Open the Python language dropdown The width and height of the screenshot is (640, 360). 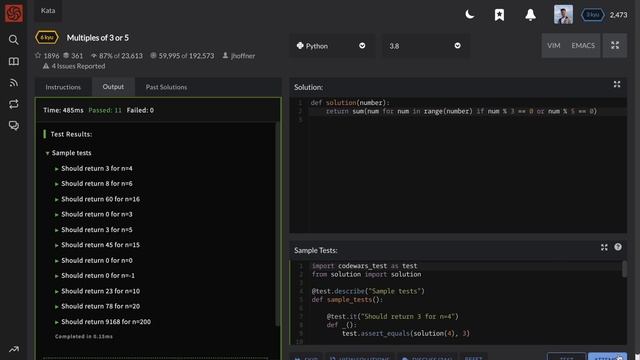coord(331,46)
